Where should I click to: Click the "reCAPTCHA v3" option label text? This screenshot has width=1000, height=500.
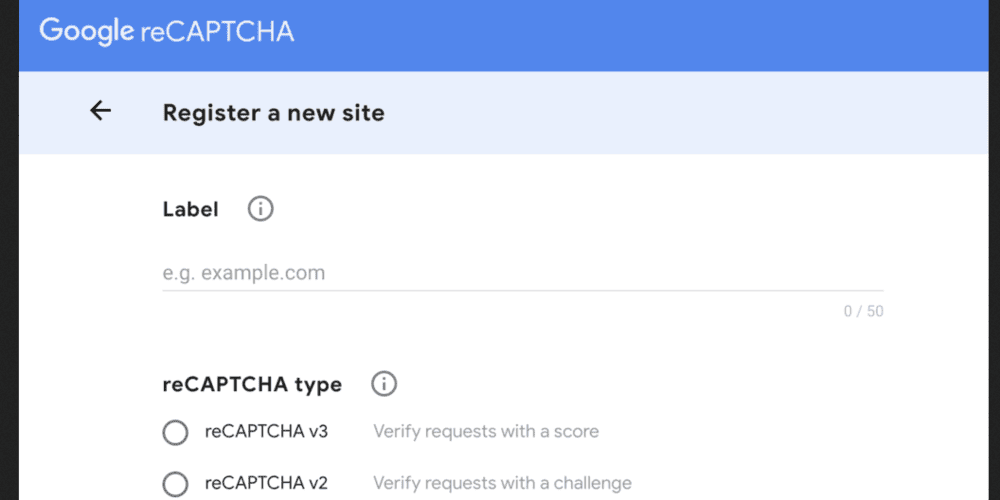point(266,432)
